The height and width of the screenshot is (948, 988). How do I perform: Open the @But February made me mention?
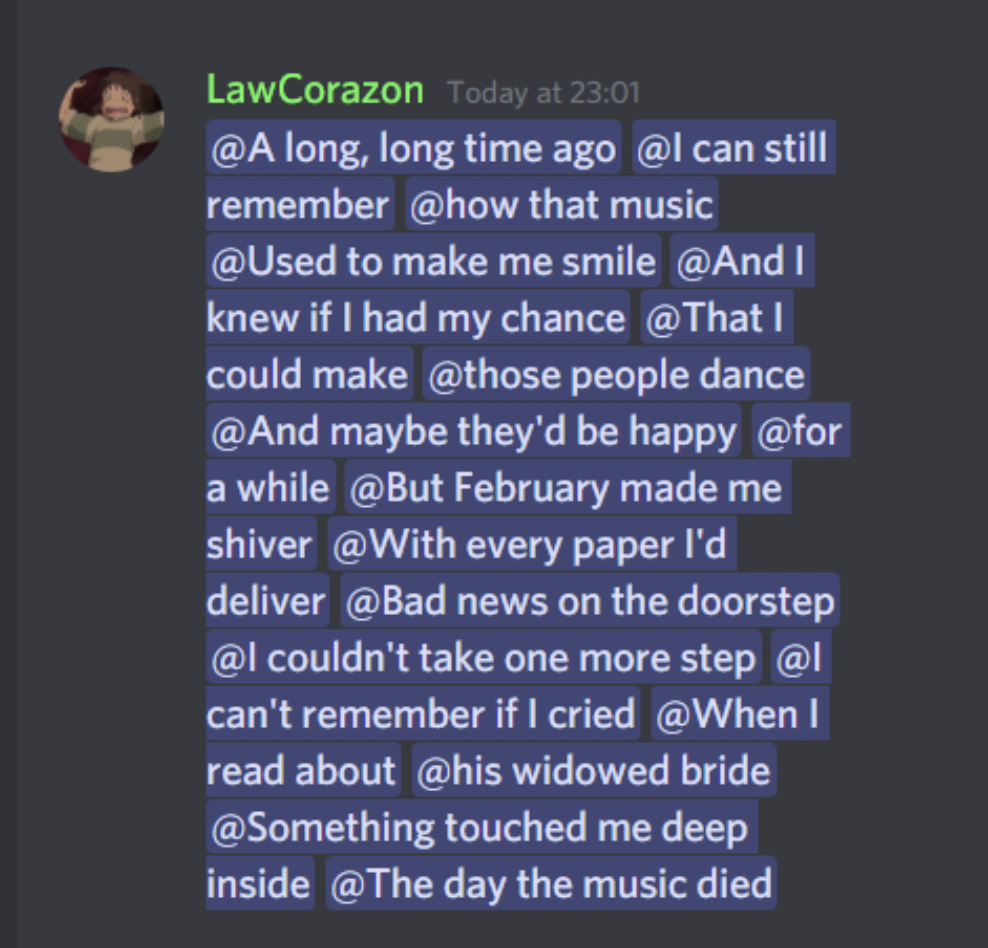tap(567, 488)
